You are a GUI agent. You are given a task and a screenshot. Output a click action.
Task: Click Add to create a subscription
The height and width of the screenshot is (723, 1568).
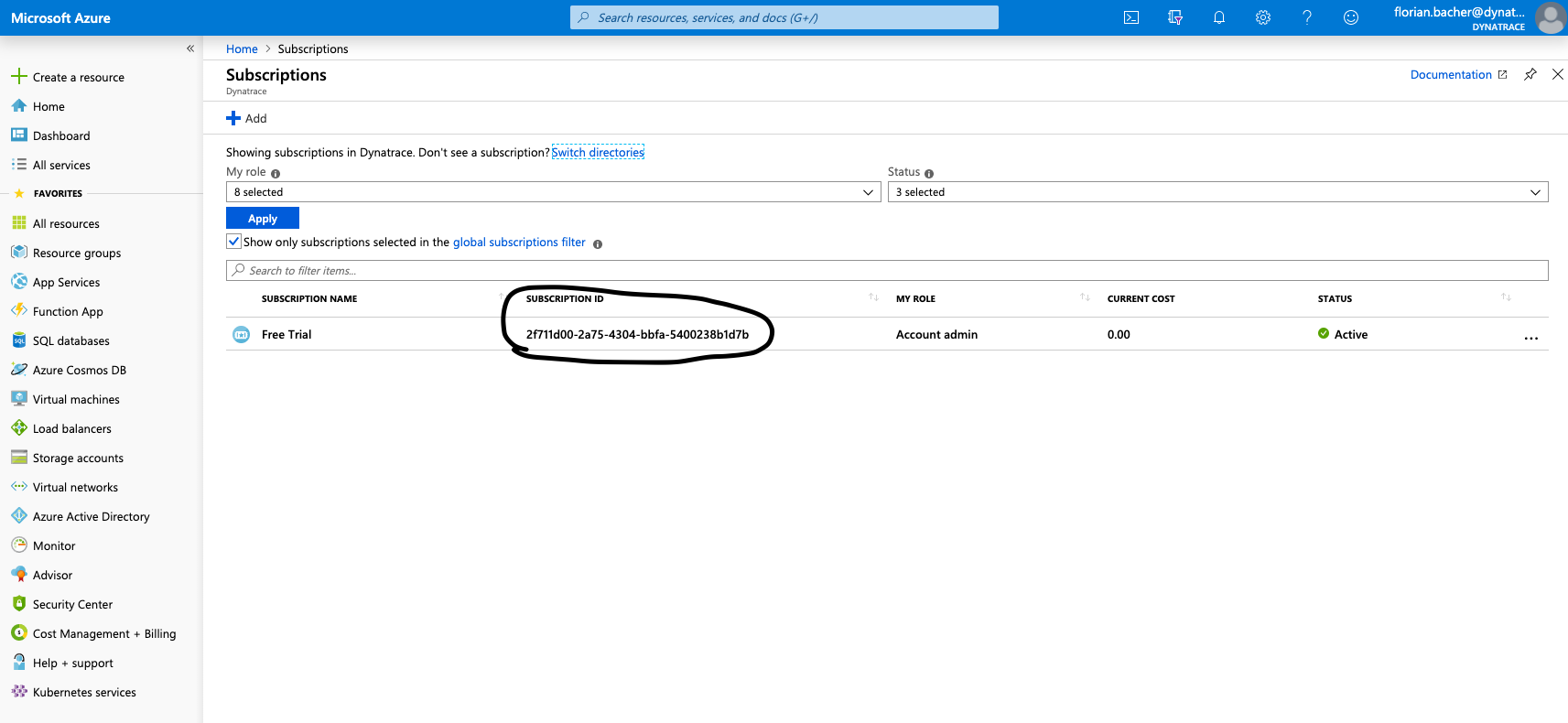pyautogui.click(x=246, y=118)
